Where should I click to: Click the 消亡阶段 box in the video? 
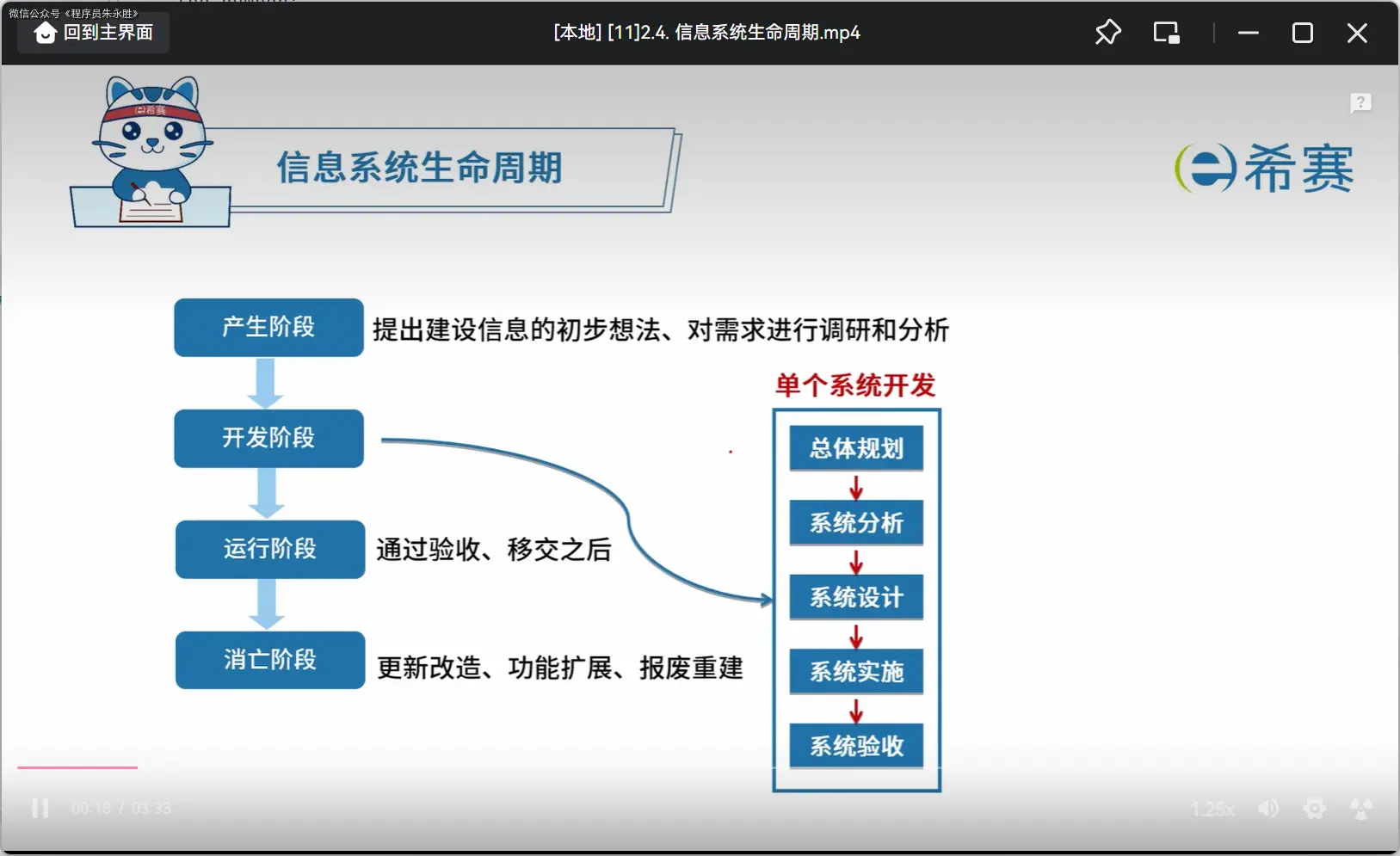[x=270, y=660]
